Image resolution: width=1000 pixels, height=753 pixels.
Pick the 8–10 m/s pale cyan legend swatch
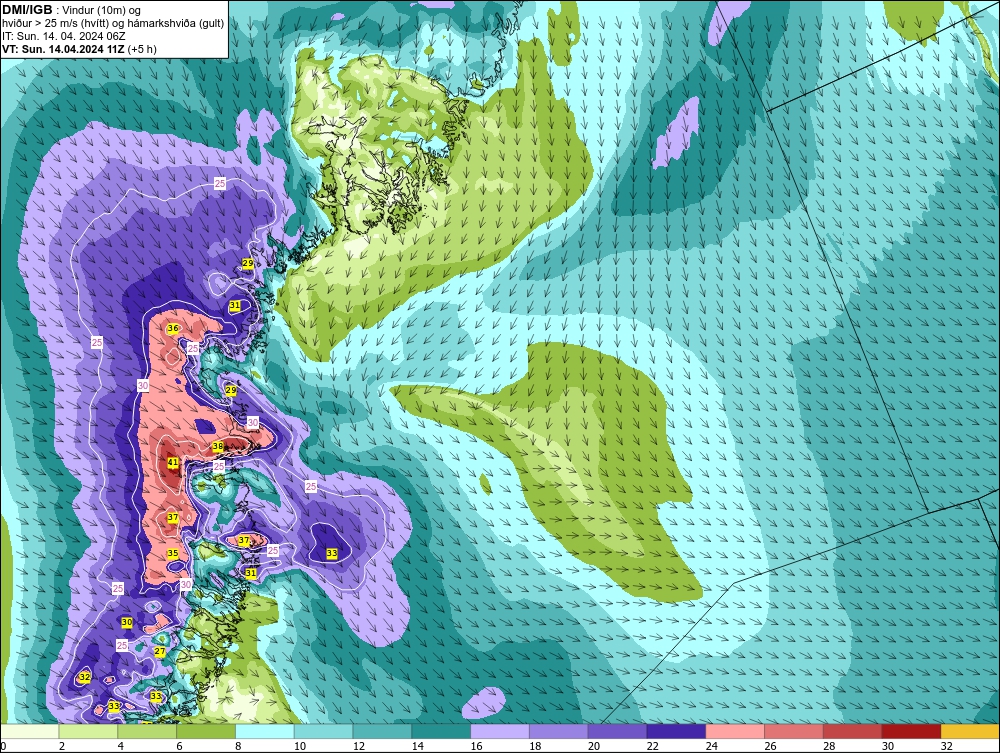pyautogui.click(x=265, y=731)
